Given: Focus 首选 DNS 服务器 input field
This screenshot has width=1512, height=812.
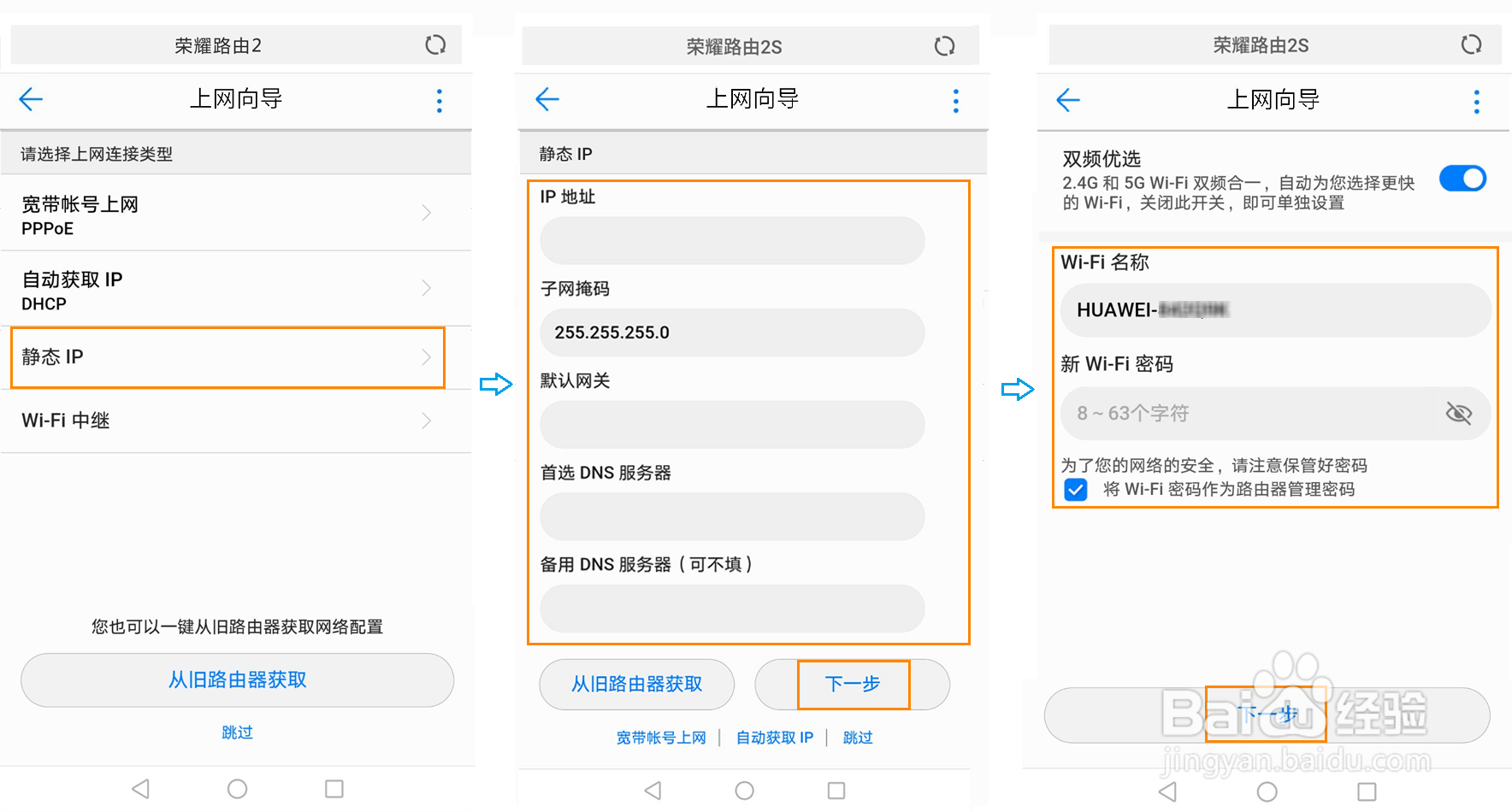Looking at the screenshot, I should pos(732,516).
